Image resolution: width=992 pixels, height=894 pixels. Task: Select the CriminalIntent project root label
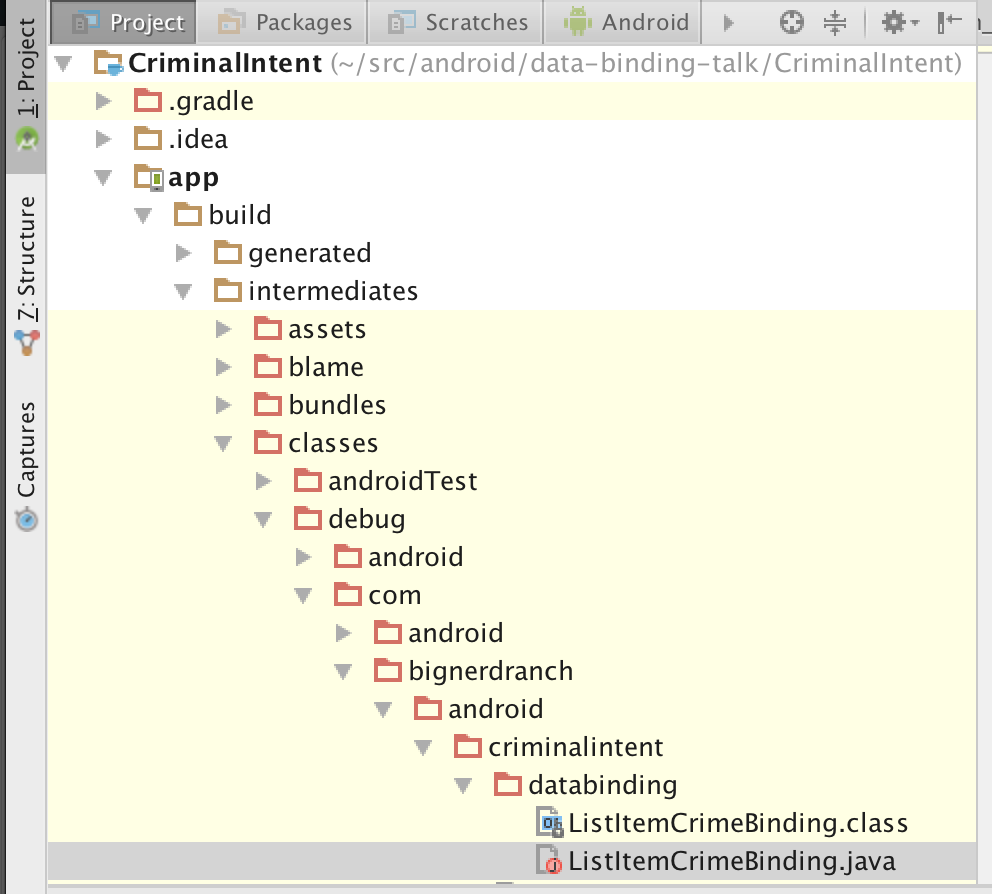[225, 63]
